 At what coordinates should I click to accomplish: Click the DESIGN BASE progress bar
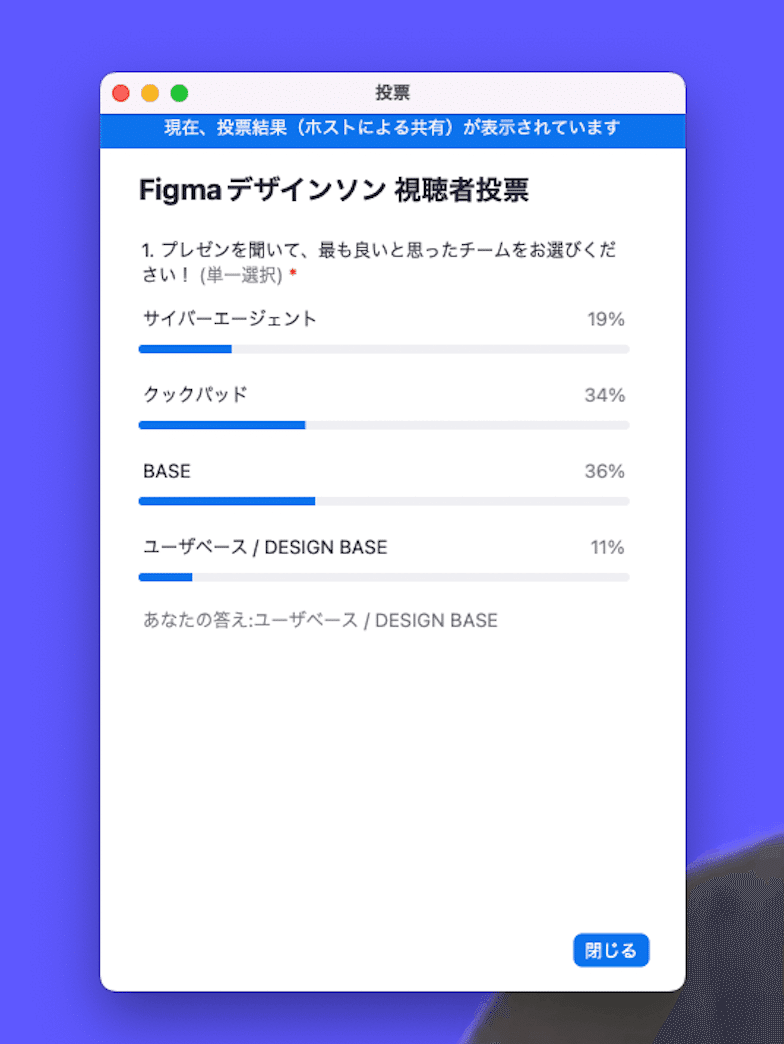coord(384,577)
